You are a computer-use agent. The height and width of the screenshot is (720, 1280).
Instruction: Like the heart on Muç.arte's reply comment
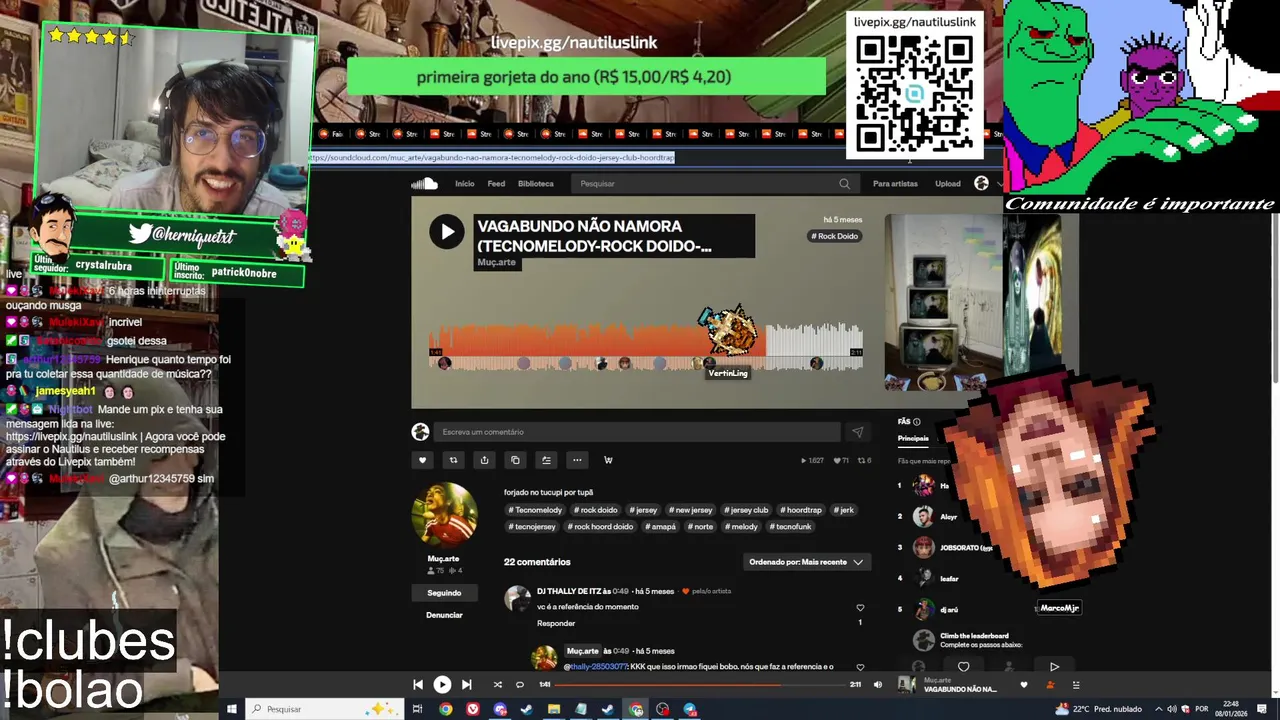(x=860, y=667)
